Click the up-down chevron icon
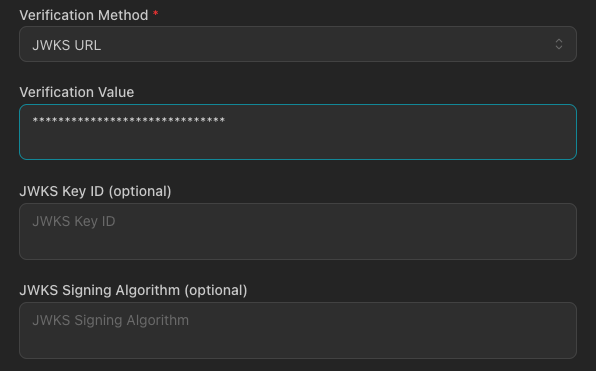The width and height of the screenshot is (596, 371). point(558,44)
